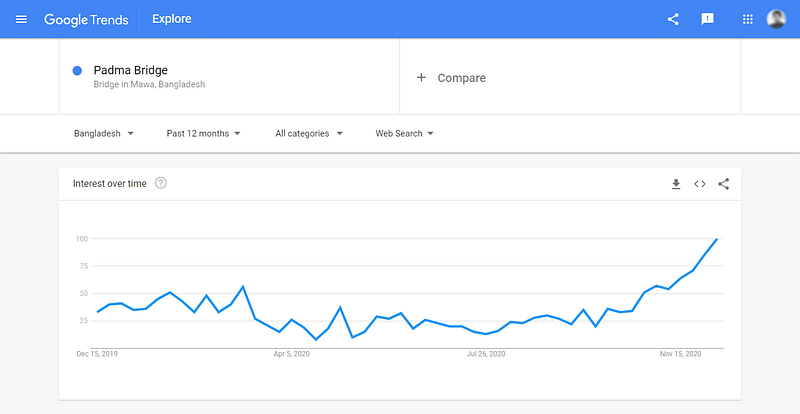Click the blue Padma Bridge color dot
Screen dimensions: 800x414
point(77,70)
